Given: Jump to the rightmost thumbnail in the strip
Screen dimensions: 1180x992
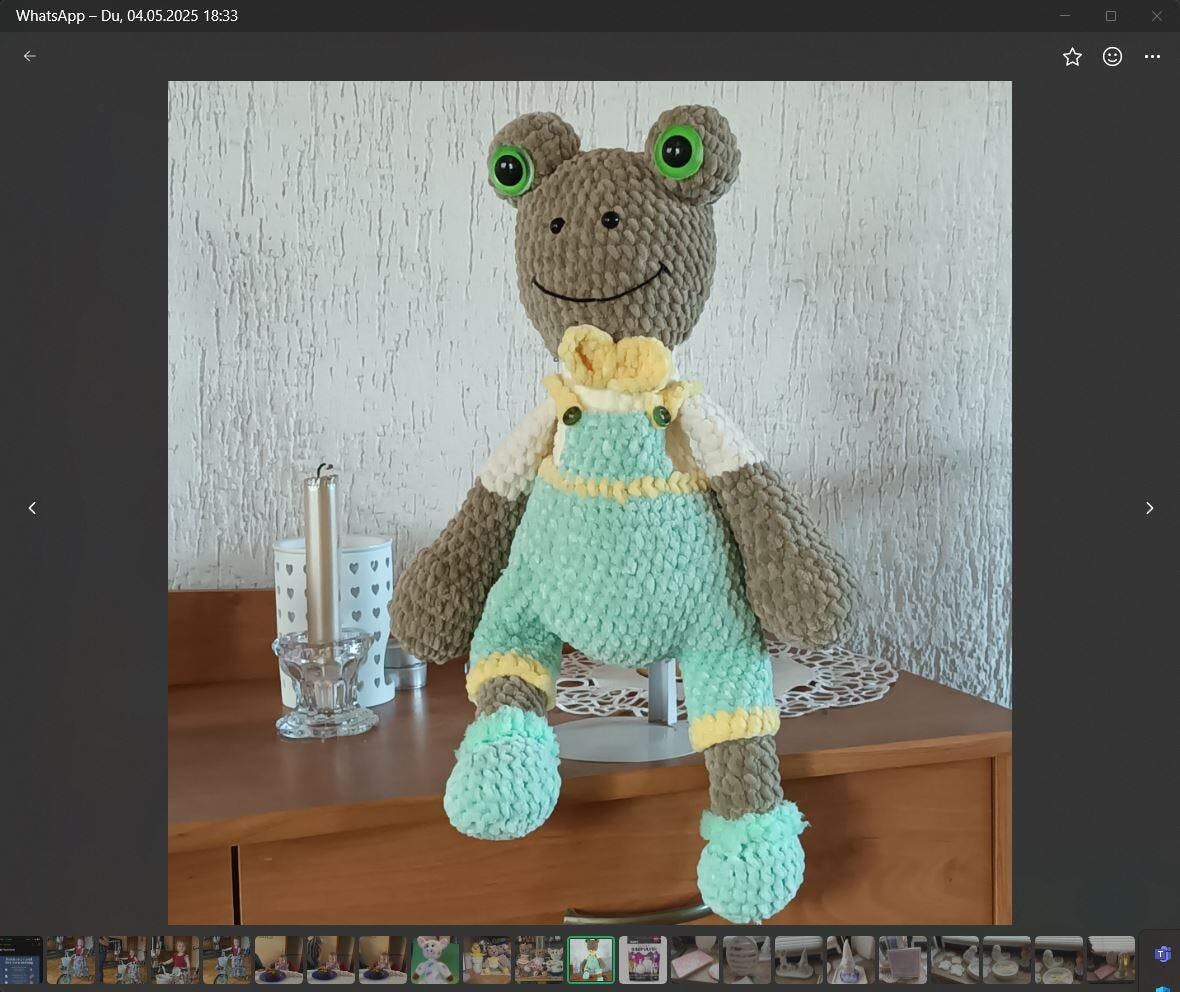Looking at the screenshot, I should (x=1111, y=960).
